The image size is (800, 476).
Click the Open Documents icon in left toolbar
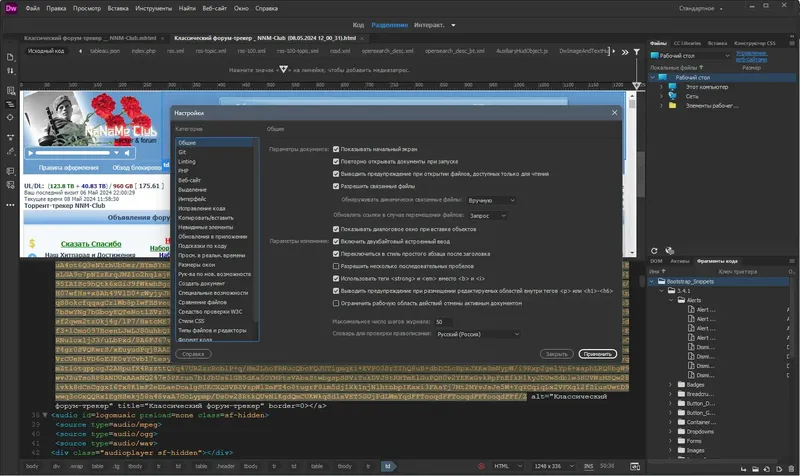(10, 57)
